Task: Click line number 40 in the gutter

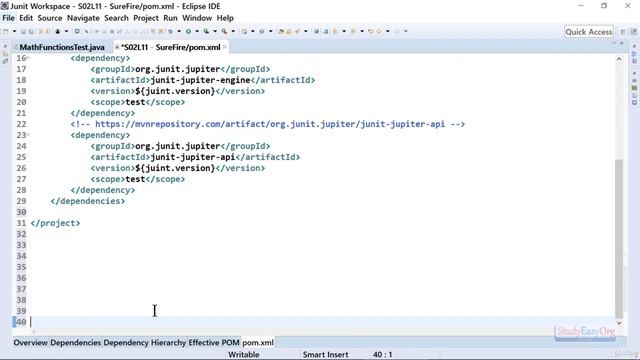Action: coord(21,322)
